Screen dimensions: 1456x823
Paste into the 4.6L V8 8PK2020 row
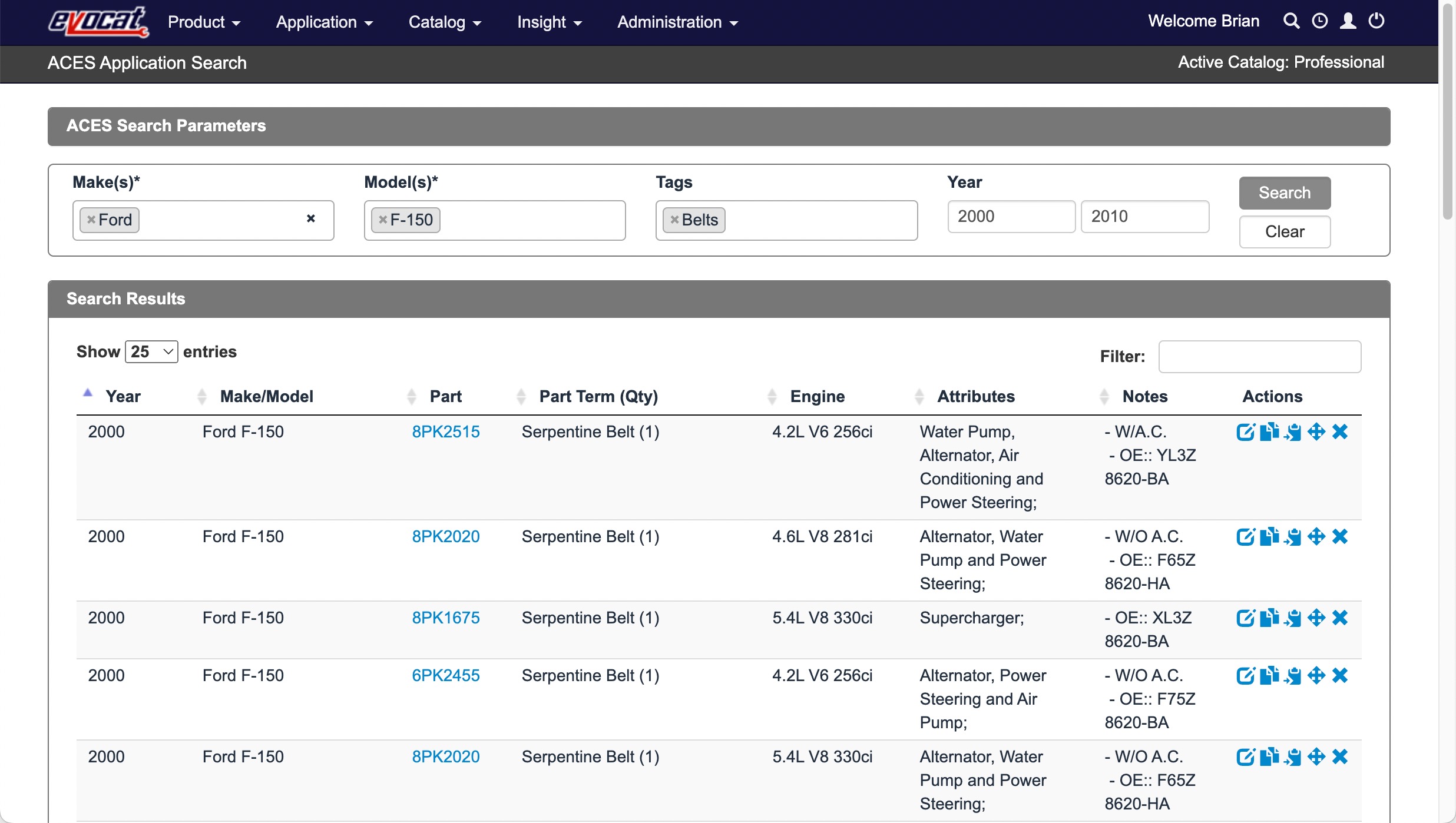pos(1293,536)
